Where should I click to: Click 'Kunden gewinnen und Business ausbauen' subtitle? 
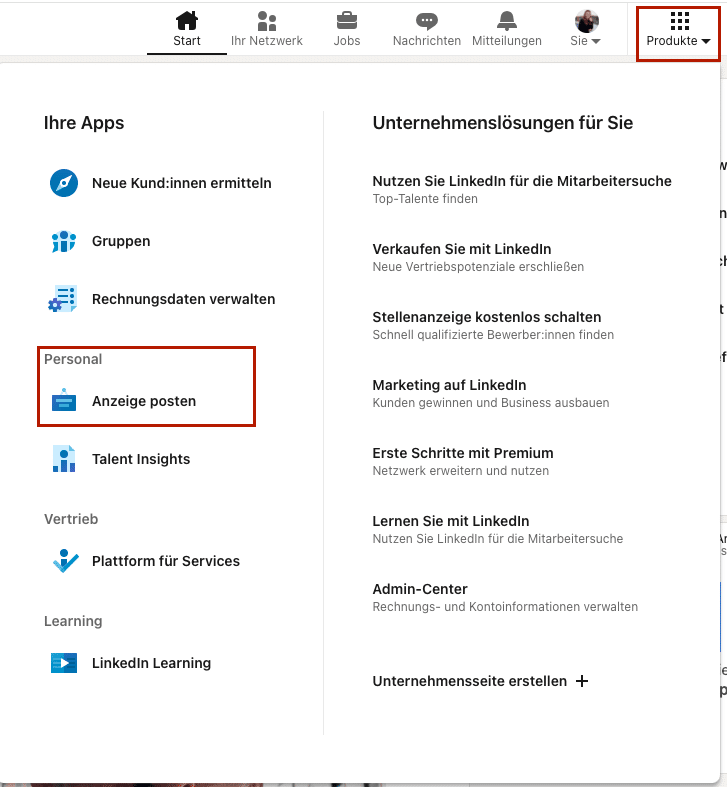click(x=491, y=403)
